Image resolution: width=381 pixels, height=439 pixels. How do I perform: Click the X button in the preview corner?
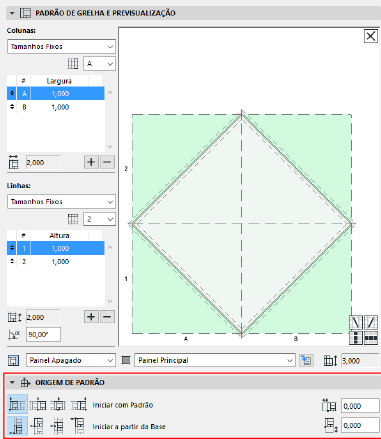(x=371, y=36)
